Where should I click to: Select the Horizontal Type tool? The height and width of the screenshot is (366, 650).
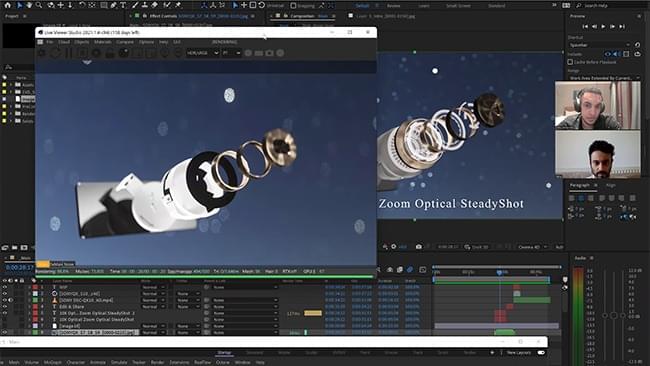pos(123,5)
